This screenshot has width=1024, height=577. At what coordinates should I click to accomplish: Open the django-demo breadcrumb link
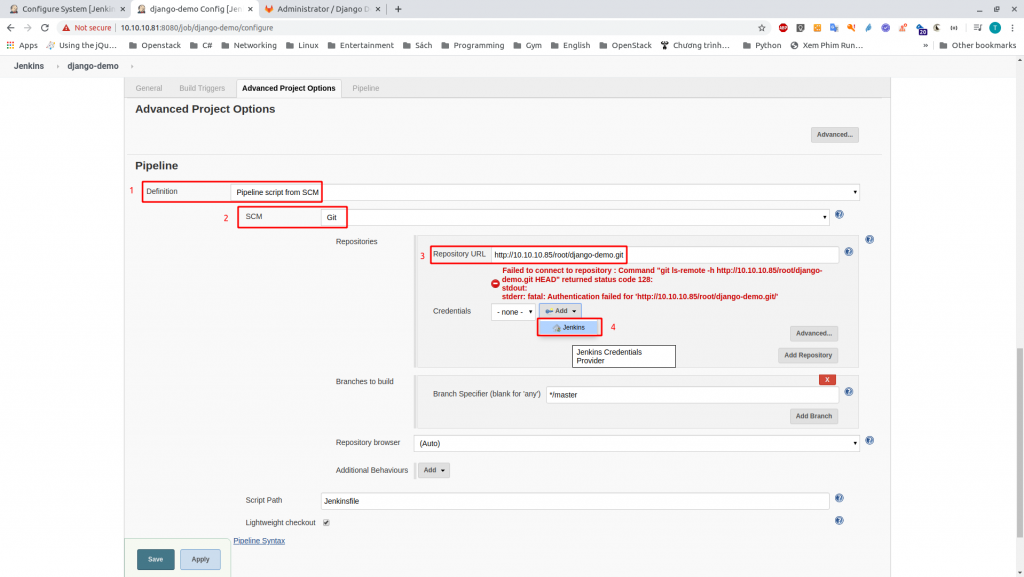(93, 66)
